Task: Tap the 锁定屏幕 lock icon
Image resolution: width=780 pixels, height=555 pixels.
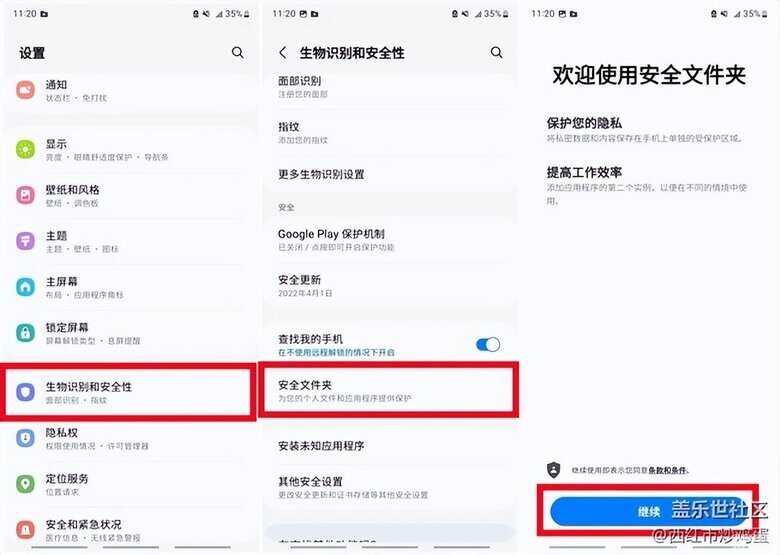Action: 25,333
